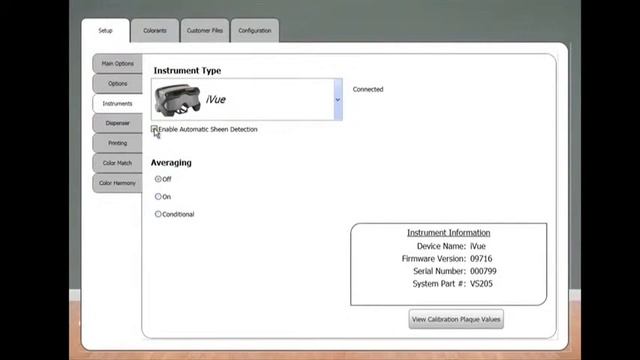Open the Customer Files tab
Screen dimensions: 640x360
(204, 31)
